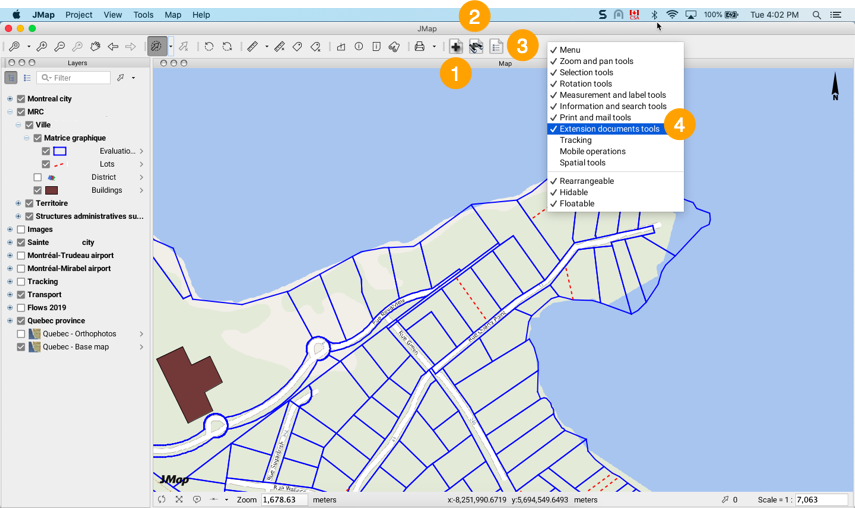Choose Spatial tools in the context menu
This screenshot has height=508, width=855.
(582, 163)
